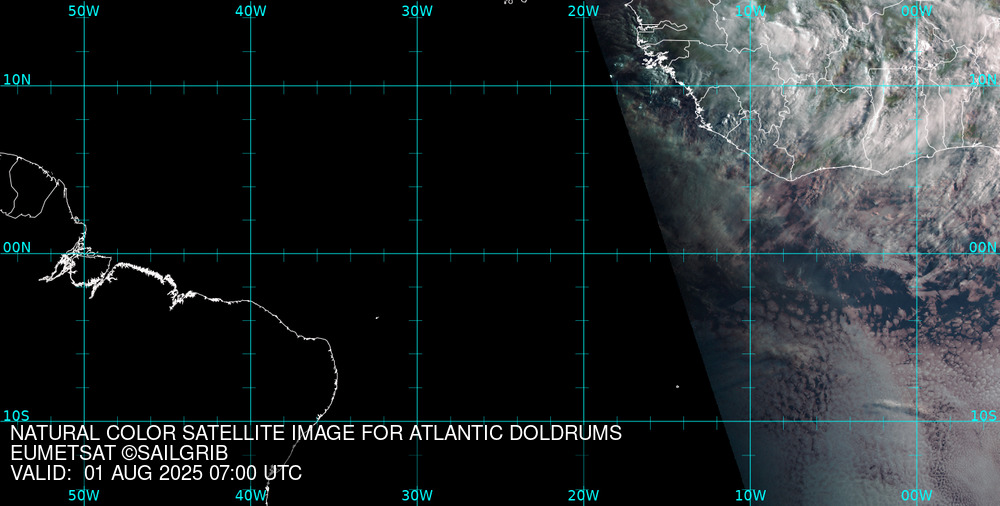This screenshot has height=506, width=1000.
Task: Click the 40W label along the top edge
Action: tap(251, 11)
